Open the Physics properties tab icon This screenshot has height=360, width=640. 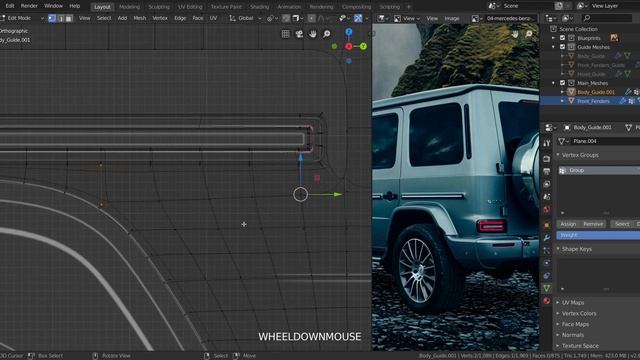coord(547,263)
